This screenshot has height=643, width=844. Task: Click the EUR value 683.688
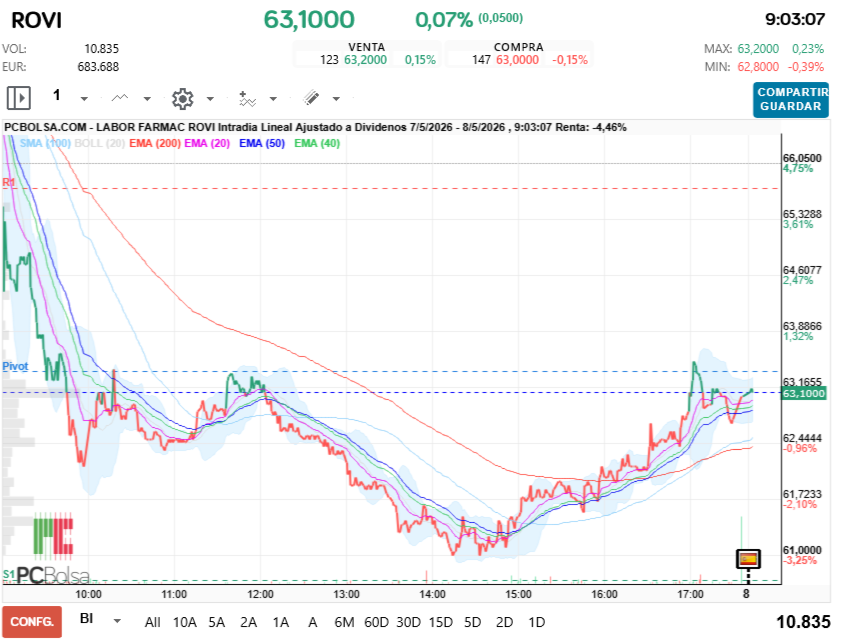tap(98, 67)
